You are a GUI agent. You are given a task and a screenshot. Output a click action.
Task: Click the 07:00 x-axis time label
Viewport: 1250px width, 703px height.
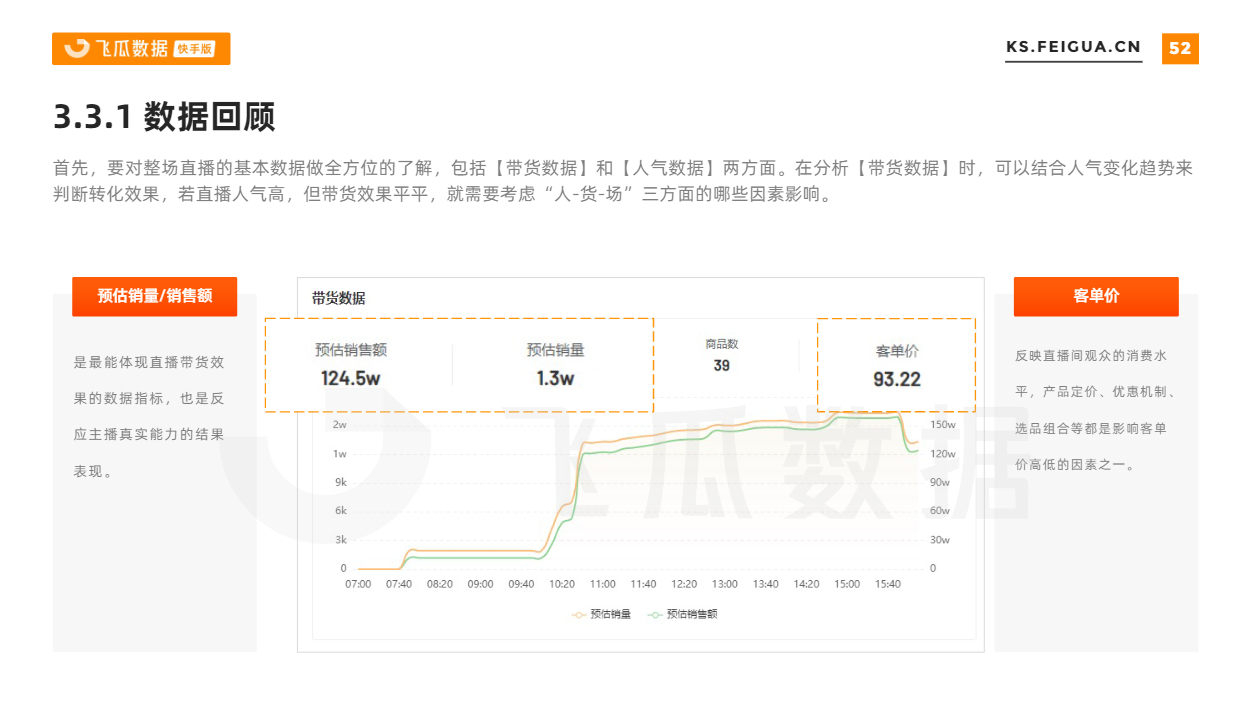tap(358, 584)
